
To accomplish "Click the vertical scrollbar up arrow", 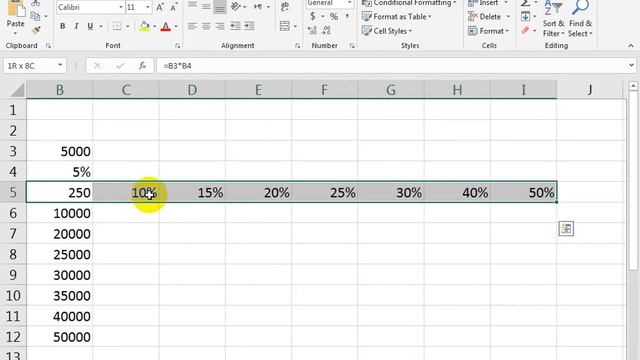I will (633, 86).
